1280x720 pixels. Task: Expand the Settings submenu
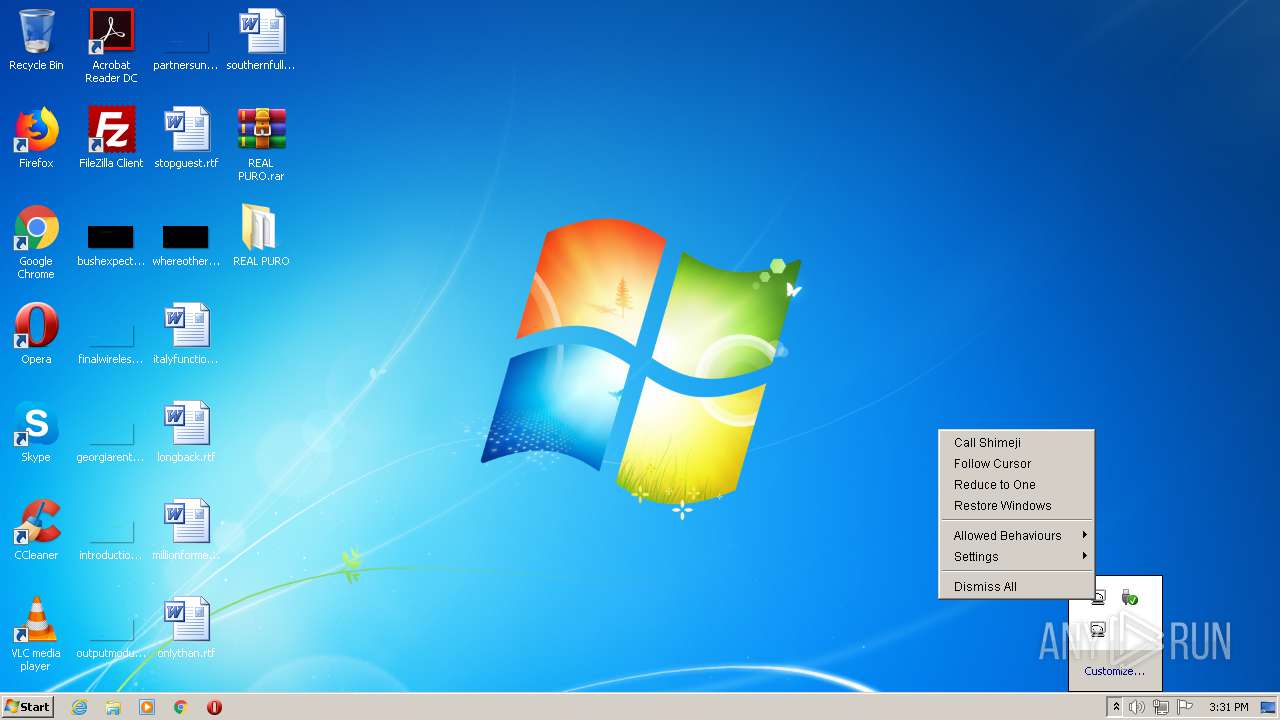click(1016, 557)
